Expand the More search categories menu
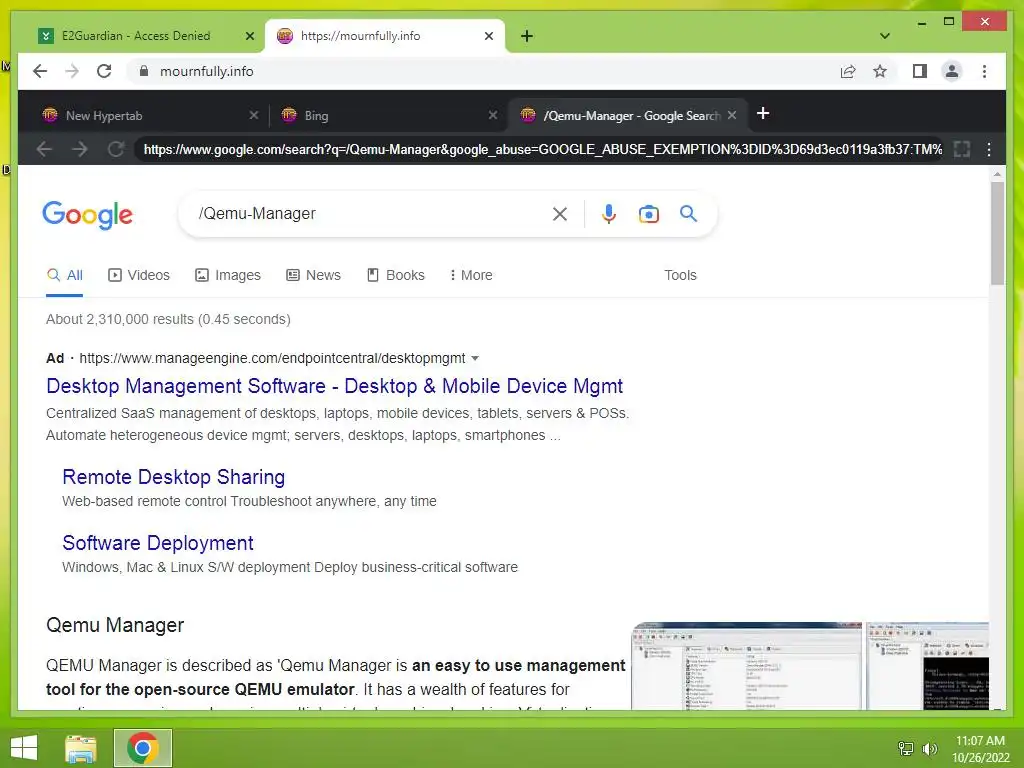This screenshot has width=1024, height=768. [x=471, y=276]
